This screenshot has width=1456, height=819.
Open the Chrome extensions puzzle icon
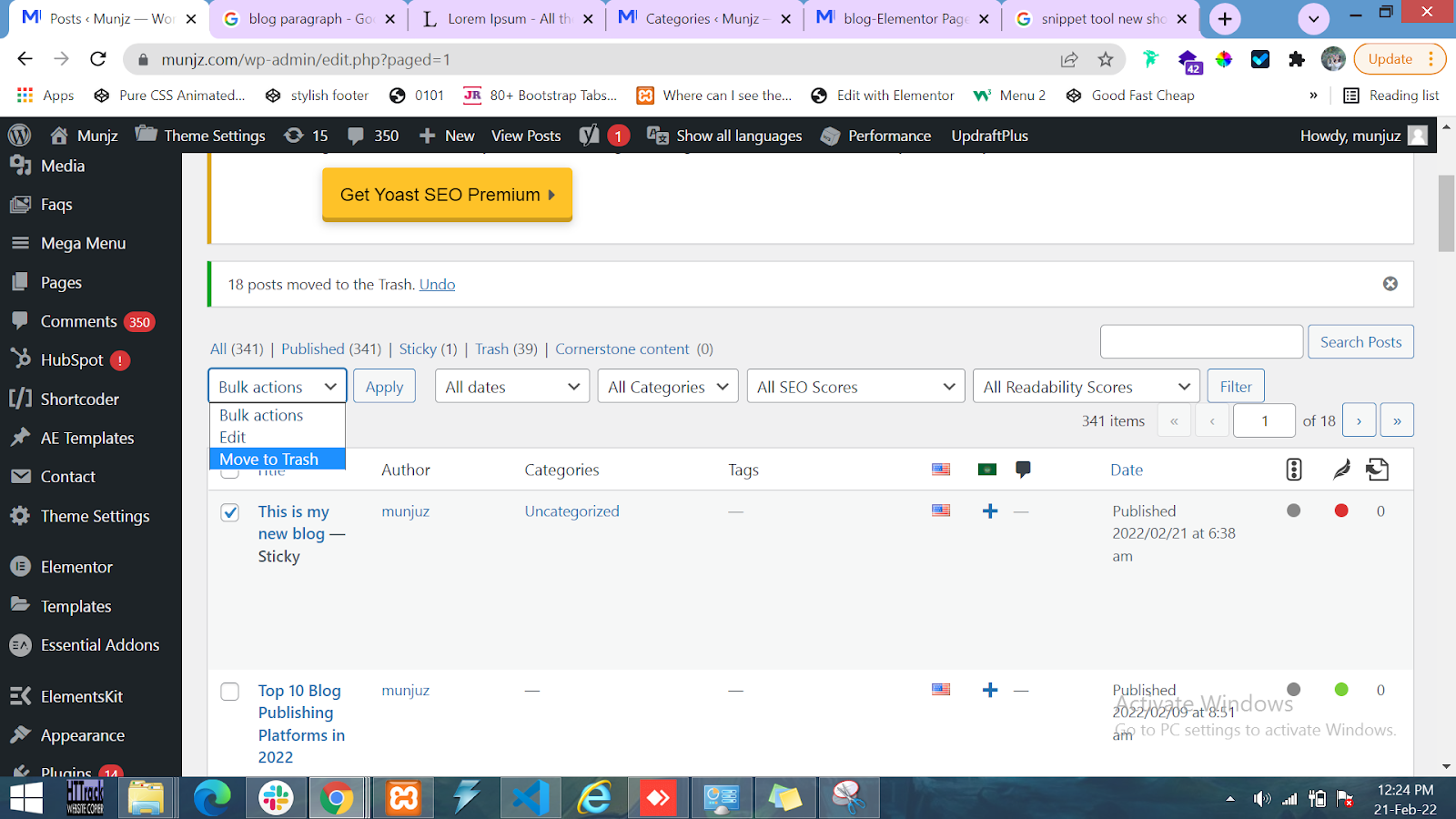1297,59
